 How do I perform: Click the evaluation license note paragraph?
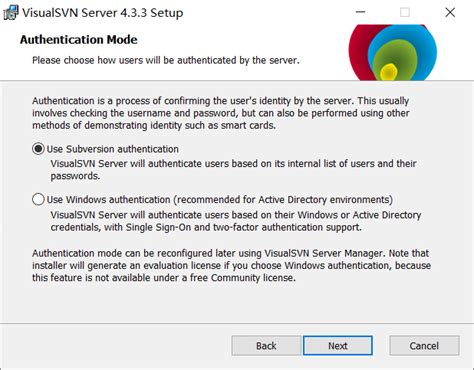pos(231,266)
